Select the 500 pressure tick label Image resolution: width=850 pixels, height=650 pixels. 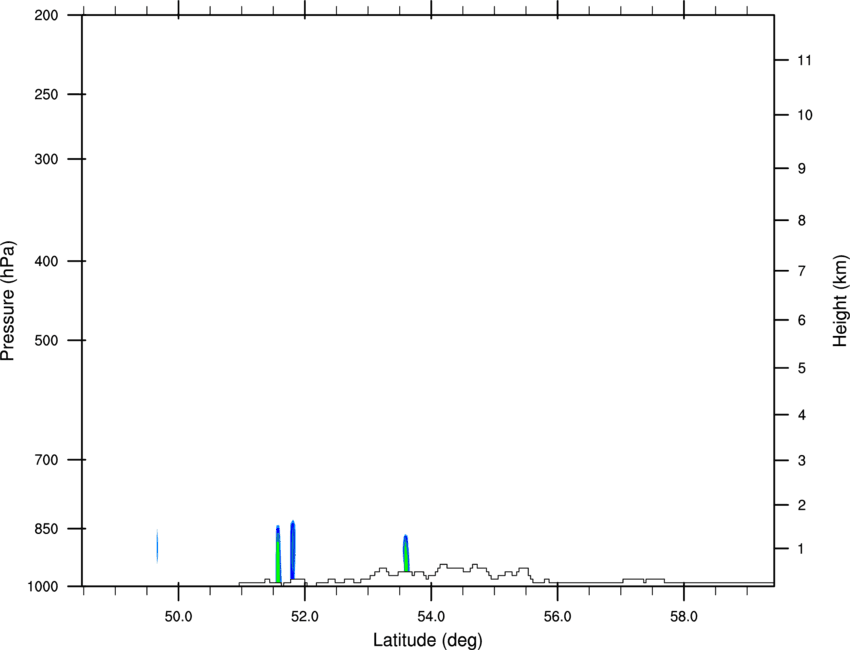(x=46, y=340)
